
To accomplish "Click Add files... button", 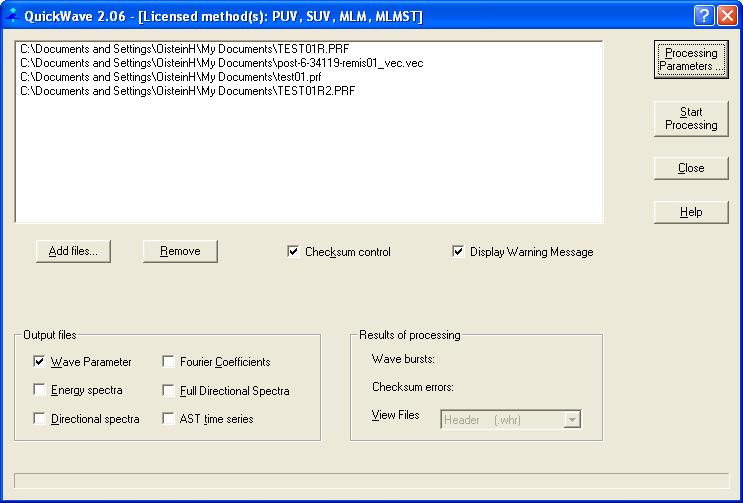I will (73, 251).
